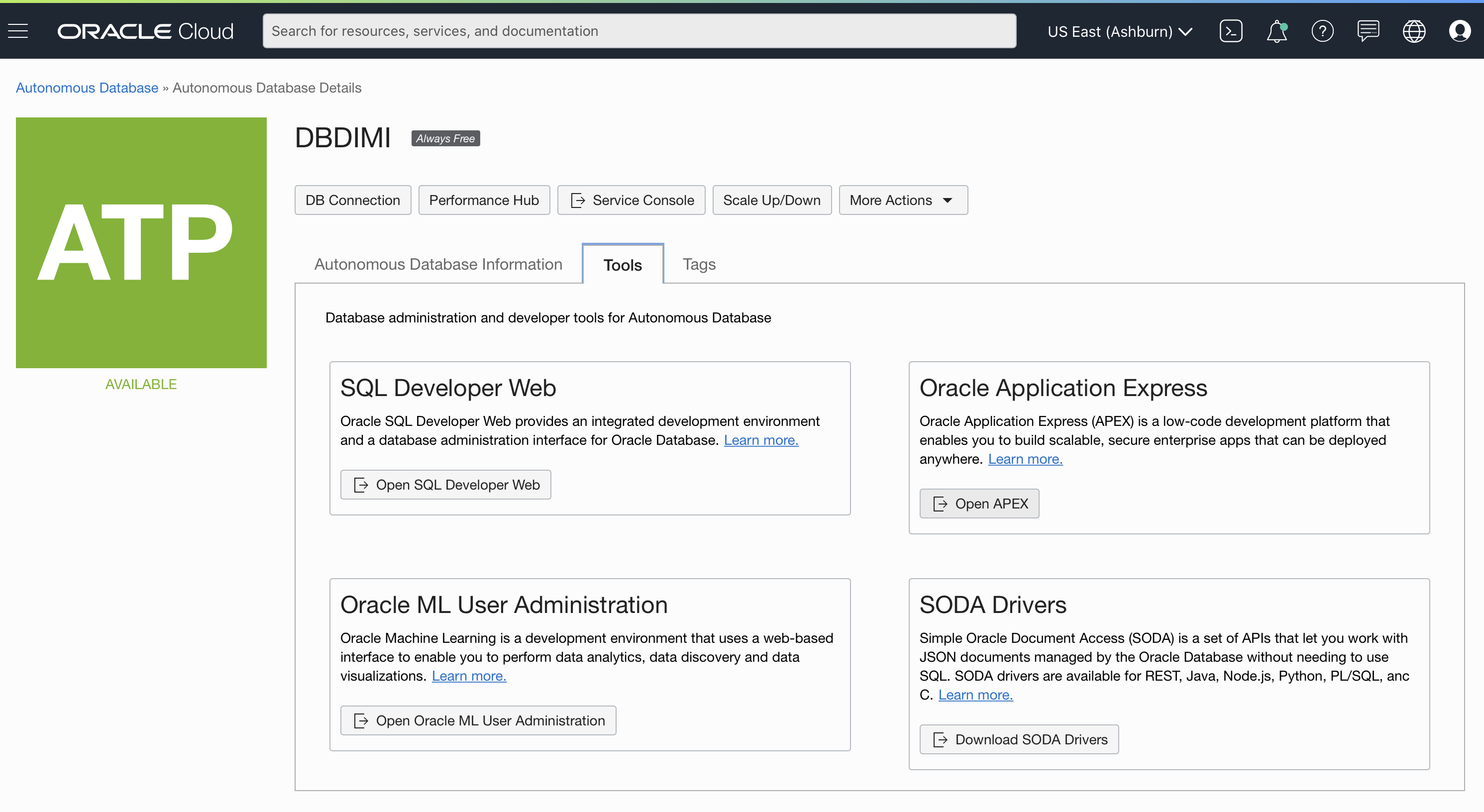Open the help menu
The height and width of the screenshot is (812, 1484).
1323,30
